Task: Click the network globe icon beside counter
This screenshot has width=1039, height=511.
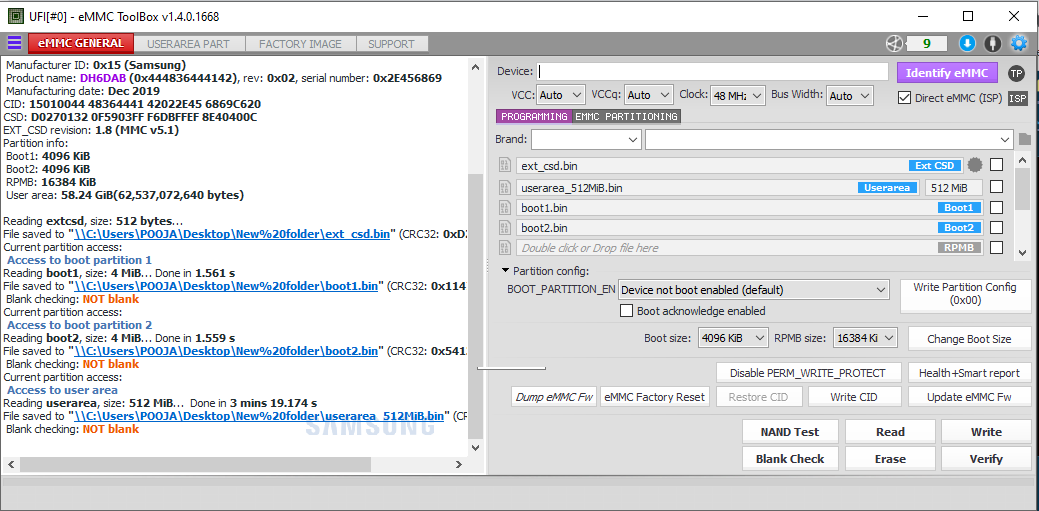Action: [895, 44]
